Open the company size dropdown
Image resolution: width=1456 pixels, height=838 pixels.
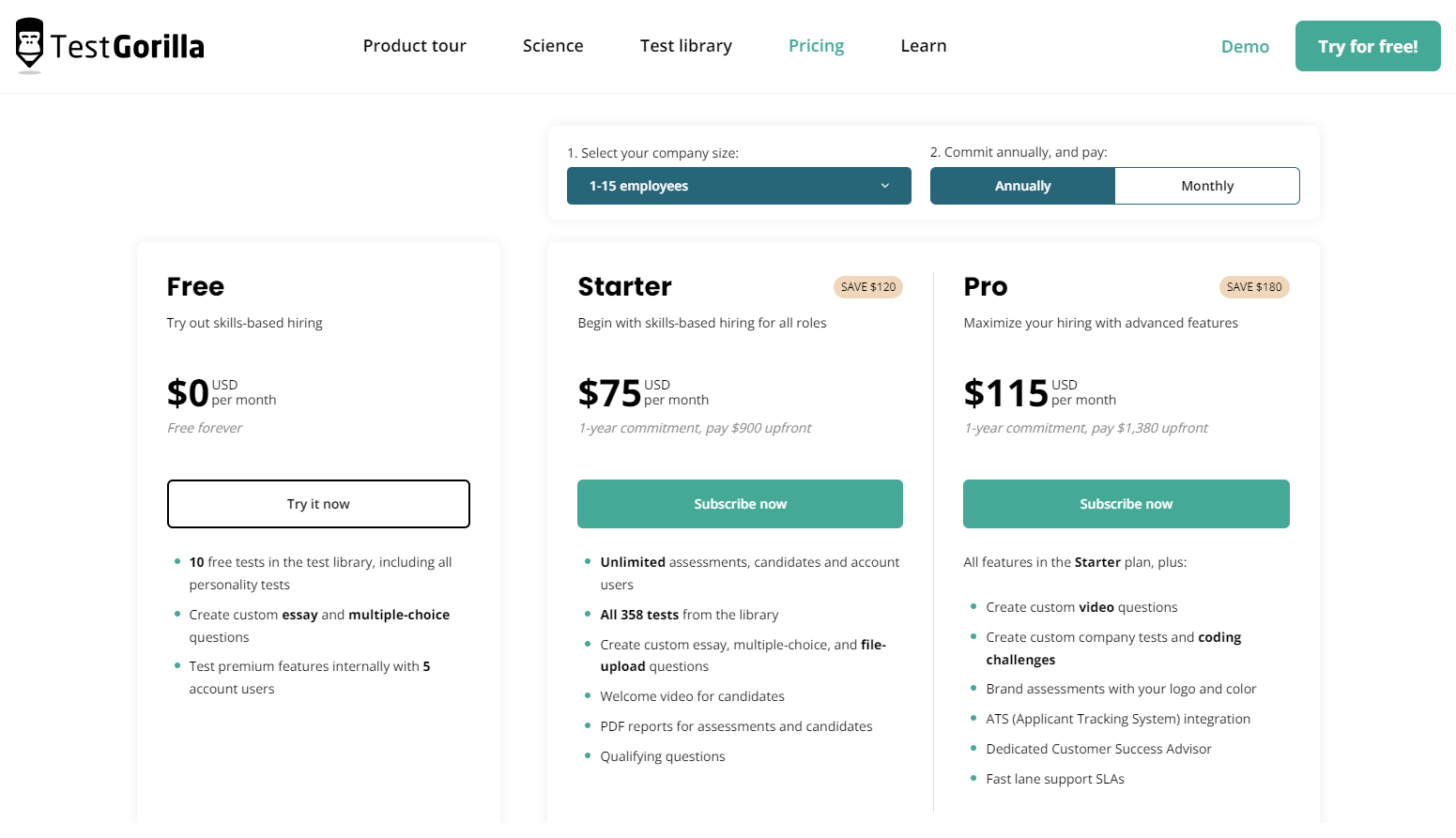click(738, 185)
